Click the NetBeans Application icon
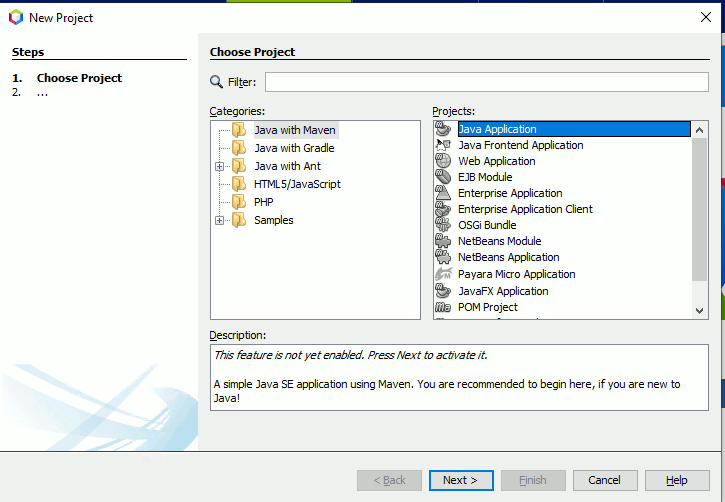Screen dimensions: 725x502 point(443,257)
